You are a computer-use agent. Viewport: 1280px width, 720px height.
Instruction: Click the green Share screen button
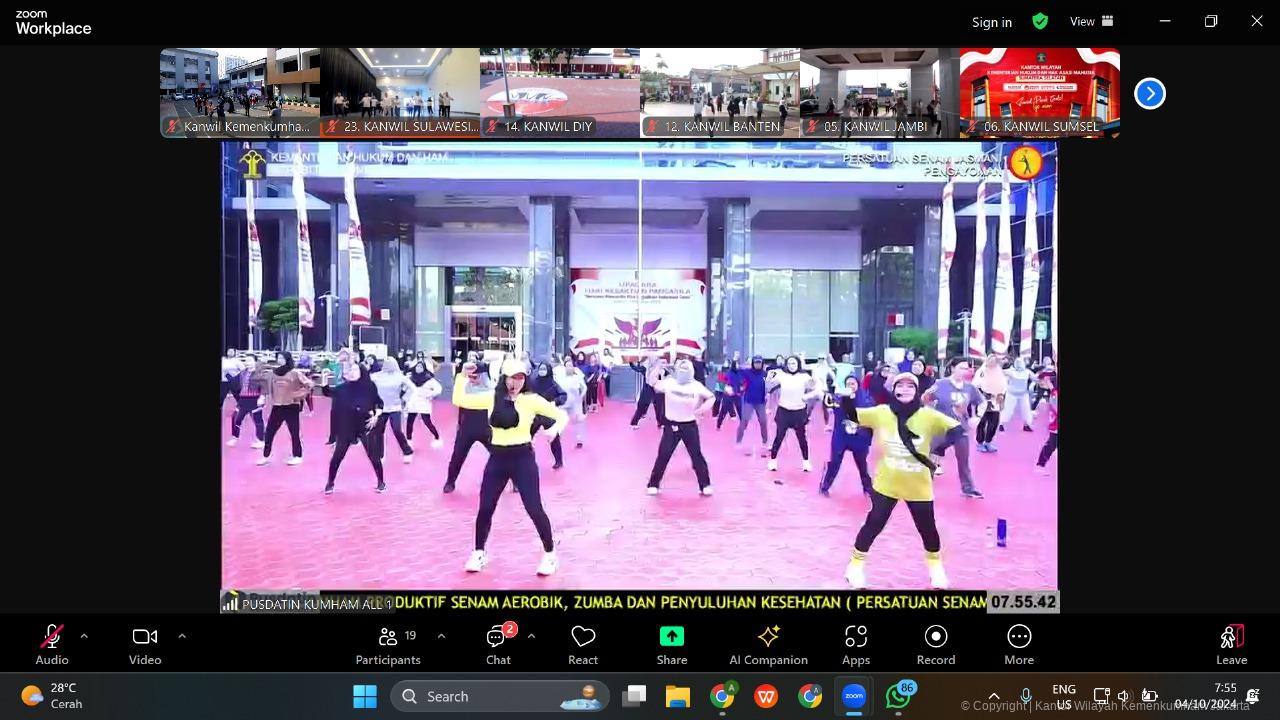(672, 644)
